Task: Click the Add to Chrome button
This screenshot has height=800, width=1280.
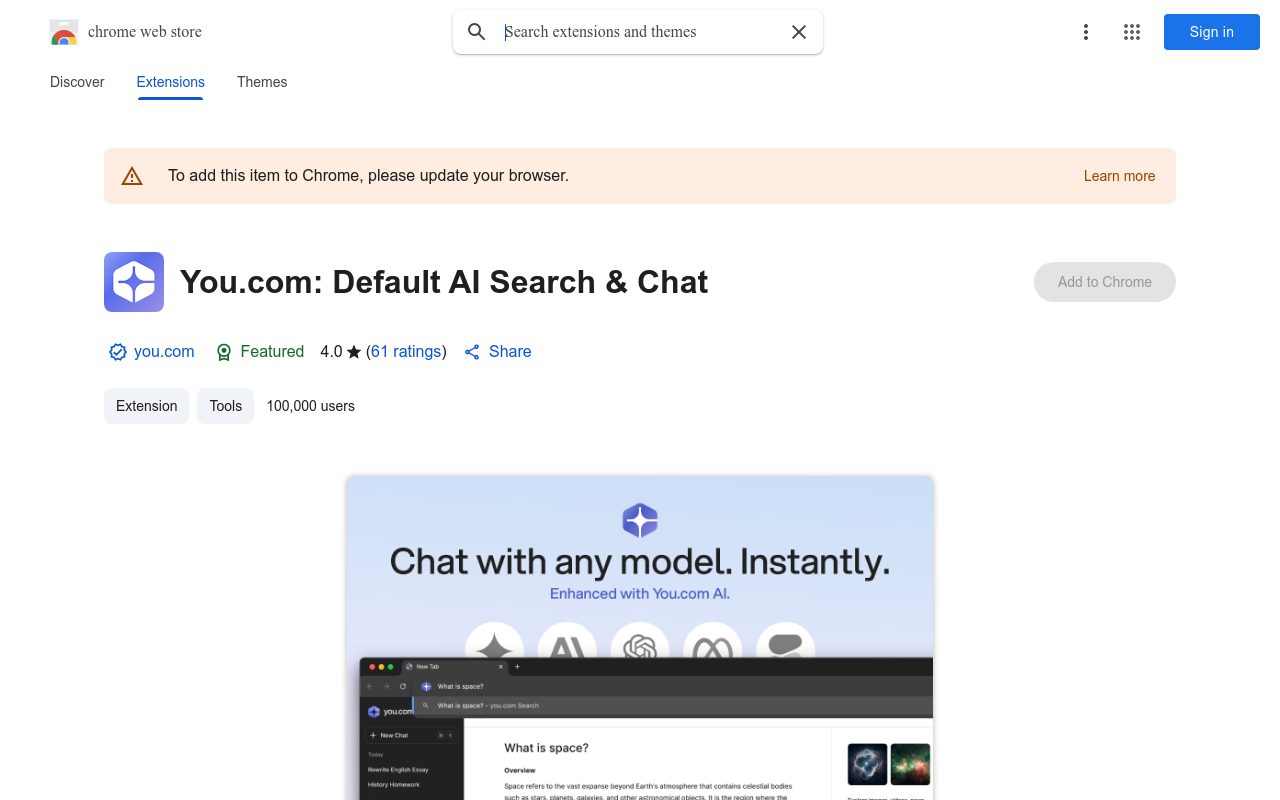Action: (1105, 282)
